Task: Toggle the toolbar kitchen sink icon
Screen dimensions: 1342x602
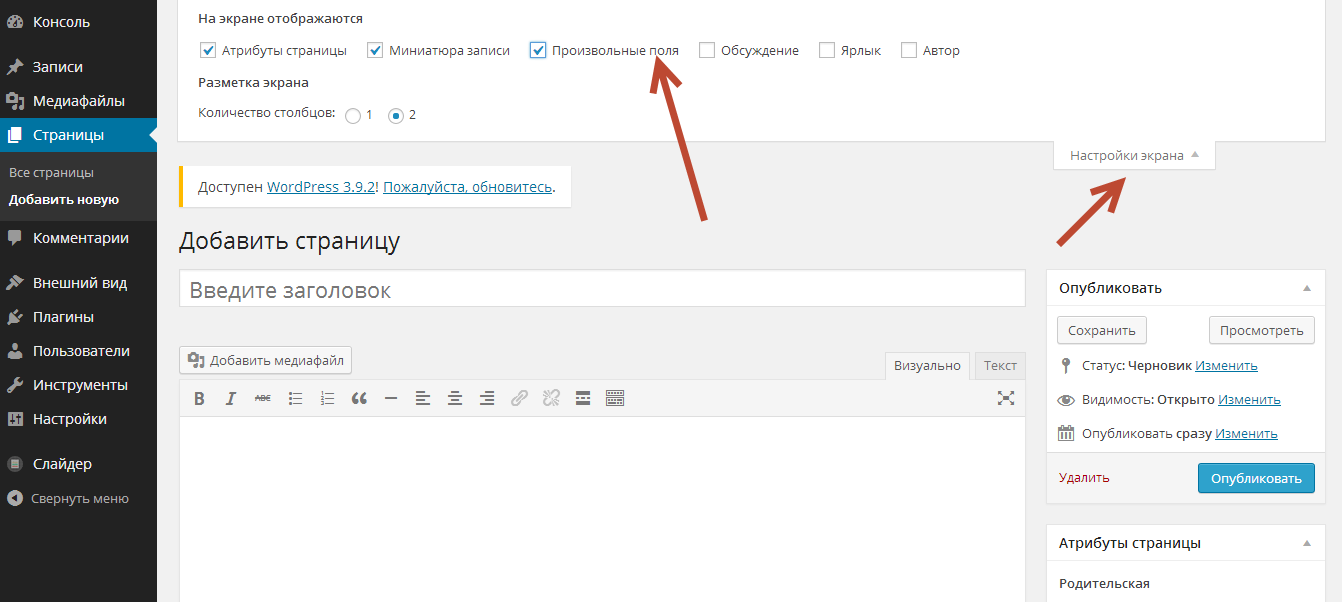Action: (x=615, y=398)
